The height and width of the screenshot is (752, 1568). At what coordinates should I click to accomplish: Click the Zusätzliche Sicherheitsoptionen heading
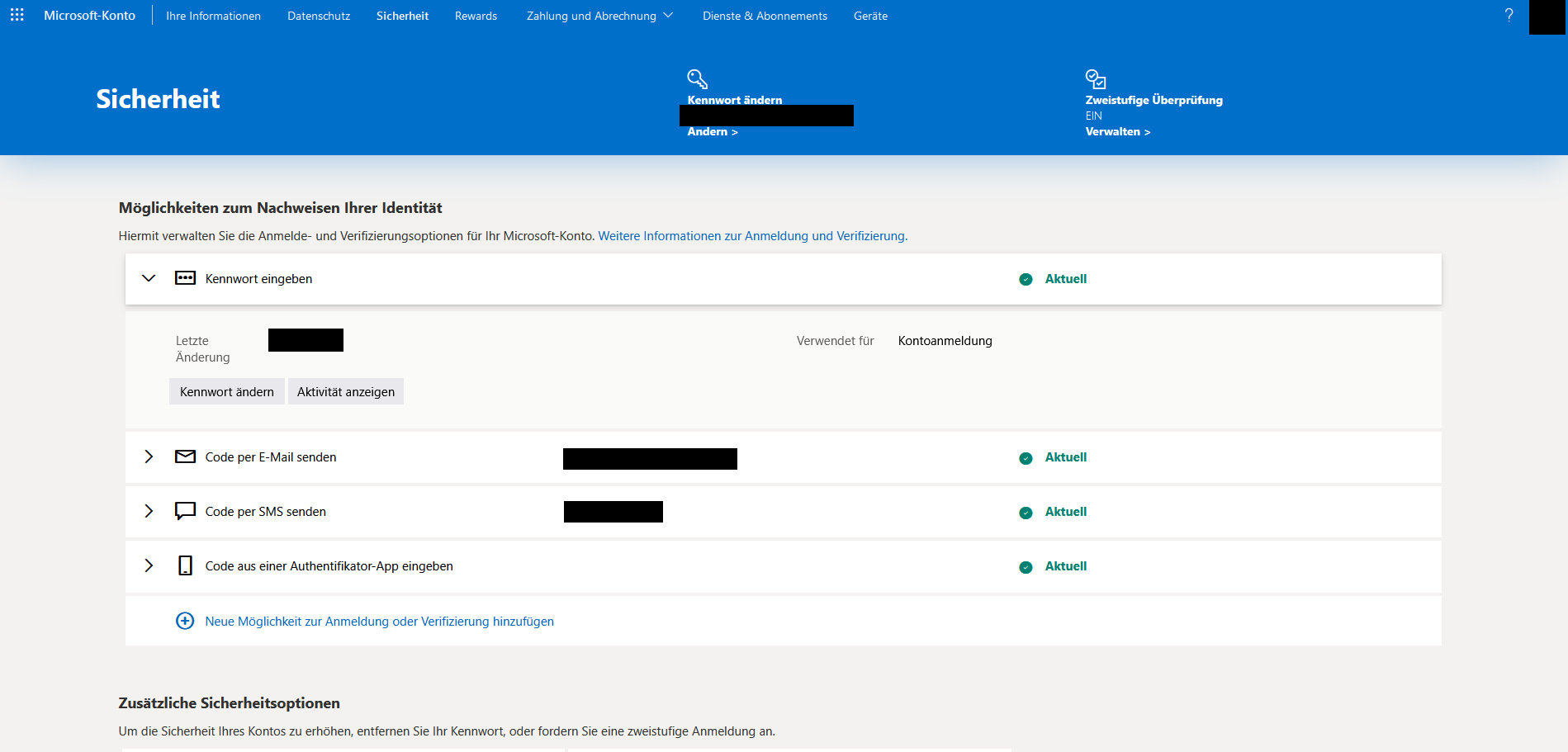[x=230, y=703]
